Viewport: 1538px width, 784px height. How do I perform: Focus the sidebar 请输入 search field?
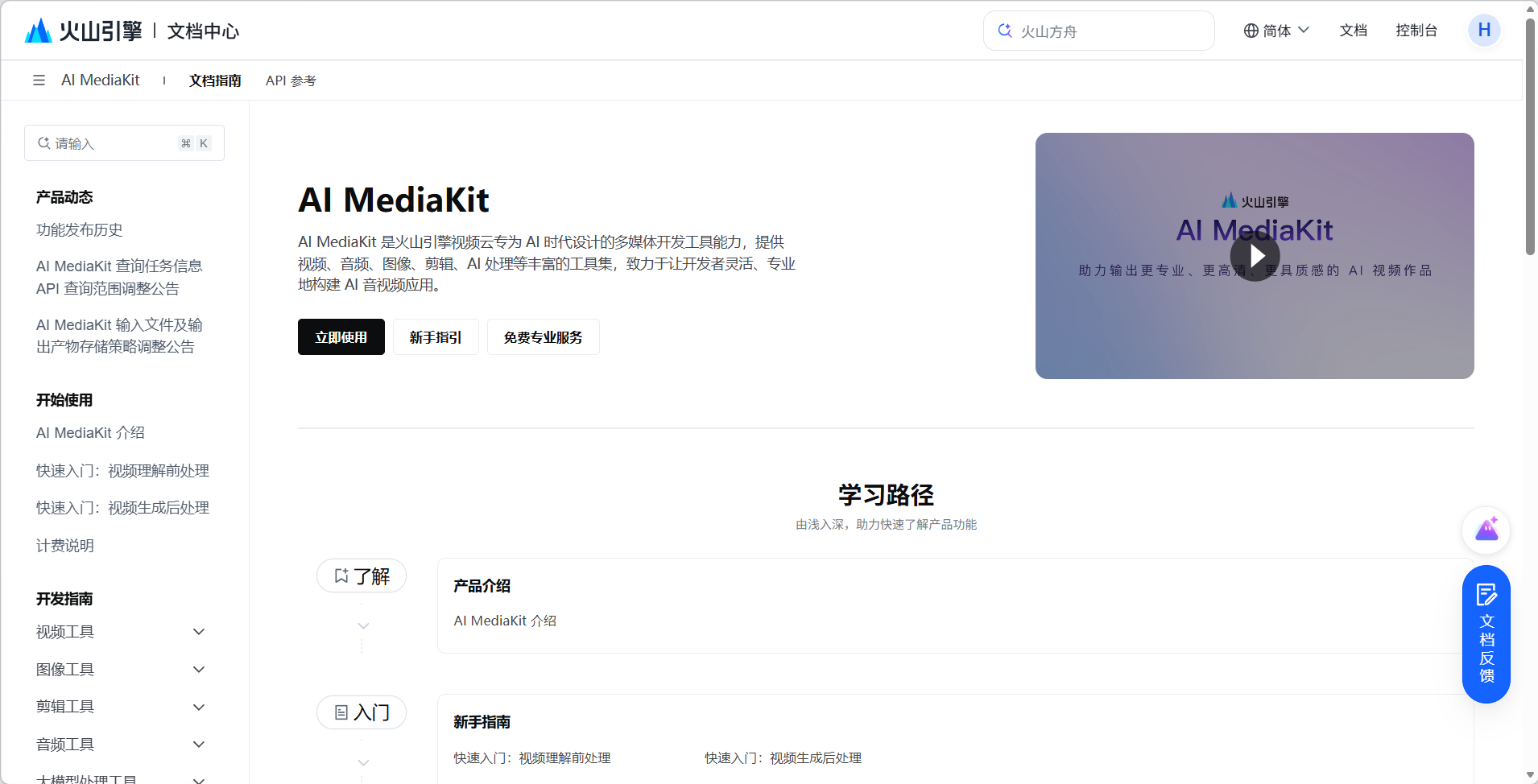tap(124, 143)
